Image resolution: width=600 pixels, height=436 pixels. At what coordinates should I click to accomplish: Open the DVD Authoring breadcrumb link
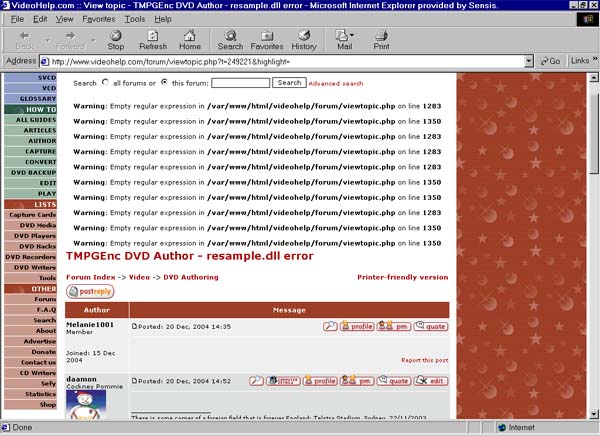click(191, 277)
